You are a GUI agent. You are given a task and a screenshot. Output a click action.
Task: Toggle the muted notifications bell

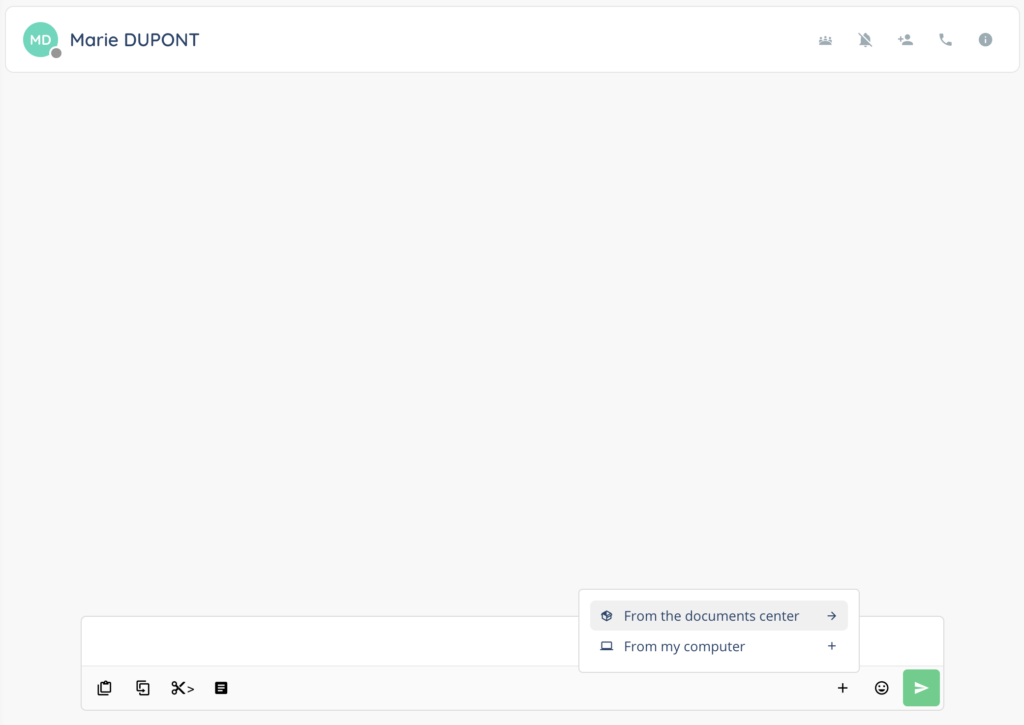tap(865, 40)
